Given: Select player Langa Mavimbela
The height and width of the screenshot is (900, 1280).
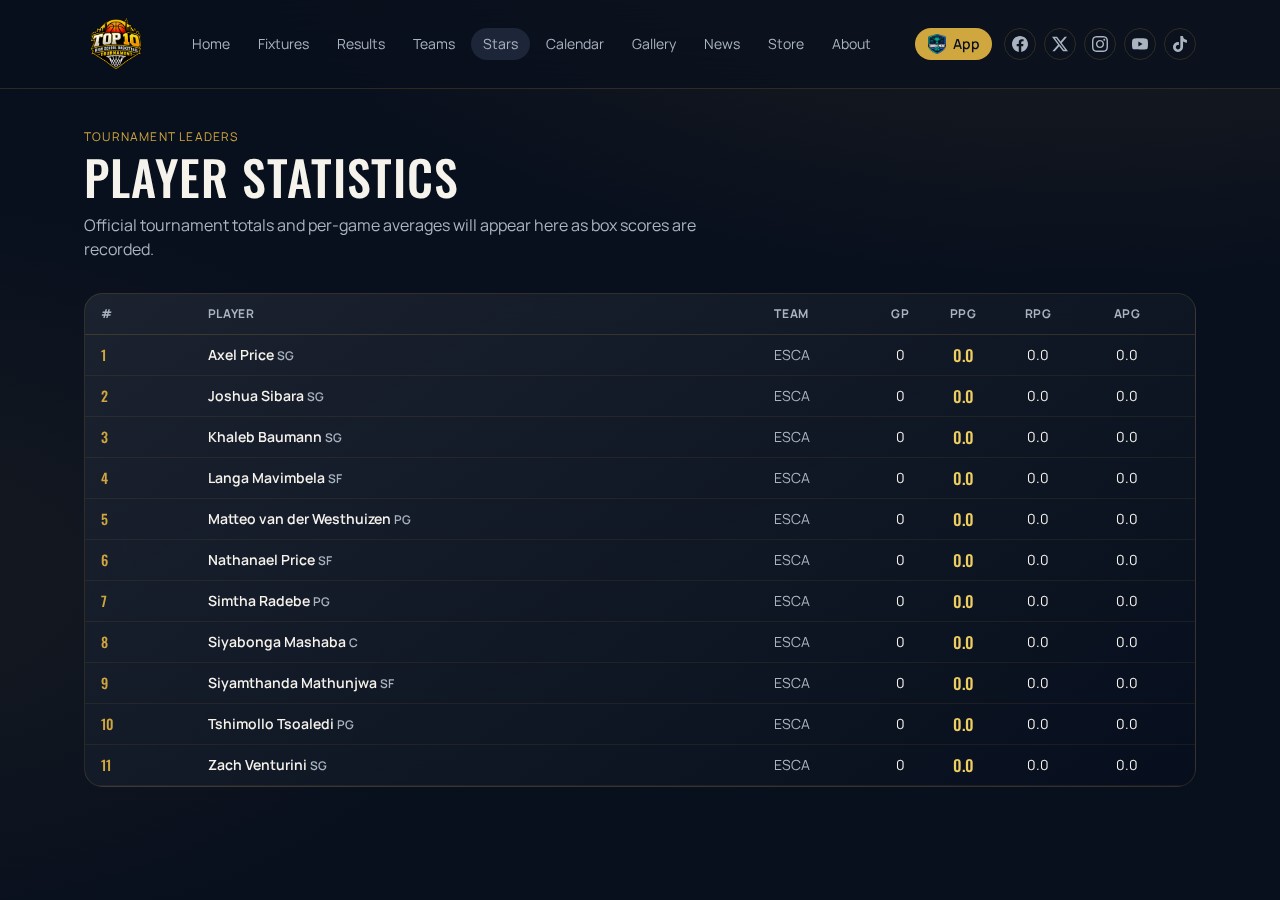Looking at the screenshot, I should 266,478.
